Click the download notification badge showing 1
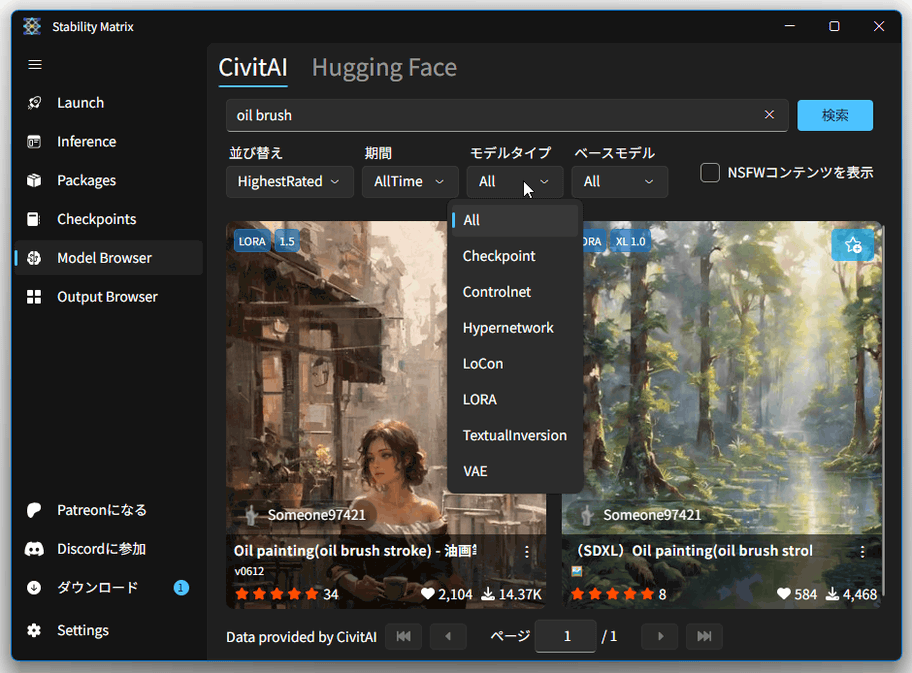This screenshot has height=673, width=912. coord(181,587)
